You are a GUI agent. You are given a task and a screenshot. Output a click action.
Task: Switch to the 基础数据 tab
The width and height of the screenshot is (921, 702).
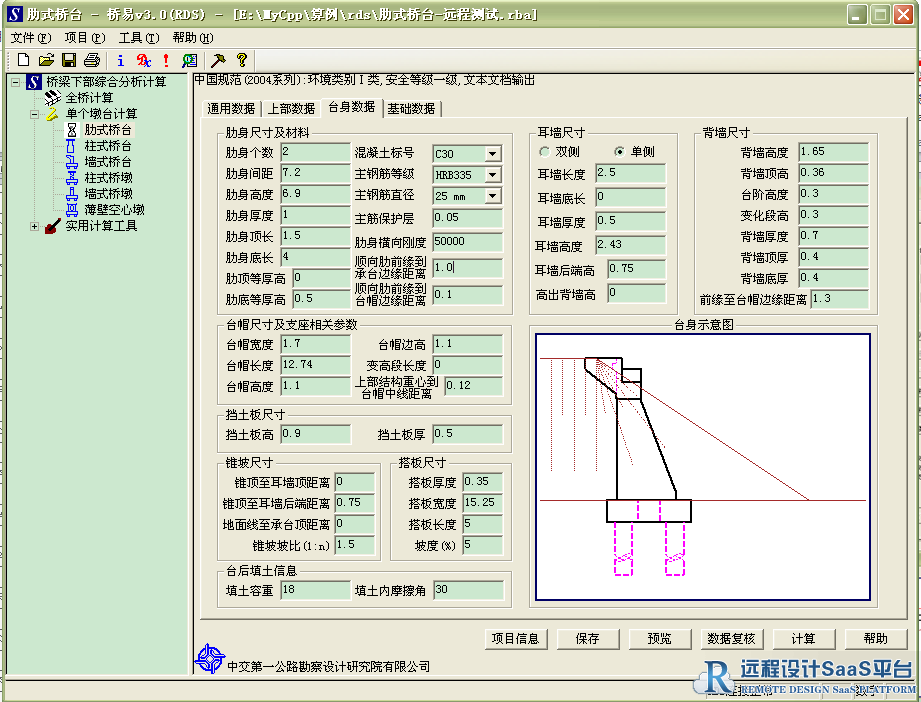click(x=411, y=109)
